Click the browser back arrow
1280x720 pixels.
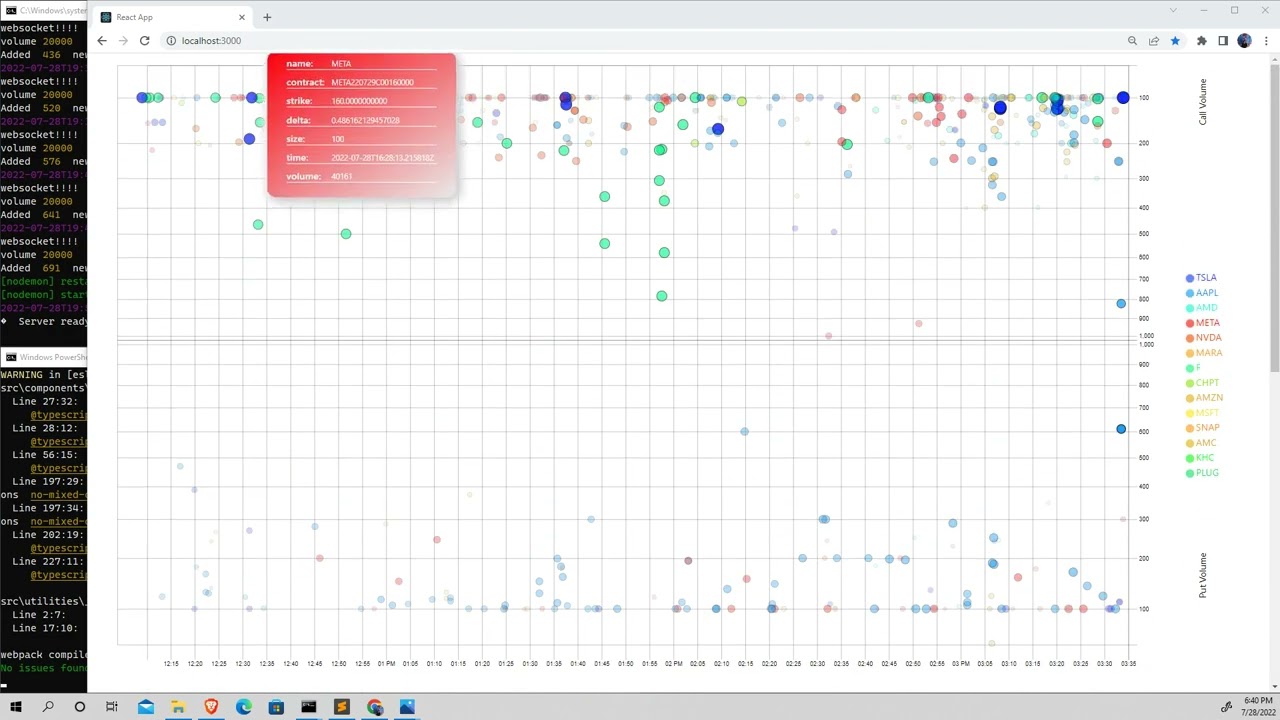click(102, 41)
